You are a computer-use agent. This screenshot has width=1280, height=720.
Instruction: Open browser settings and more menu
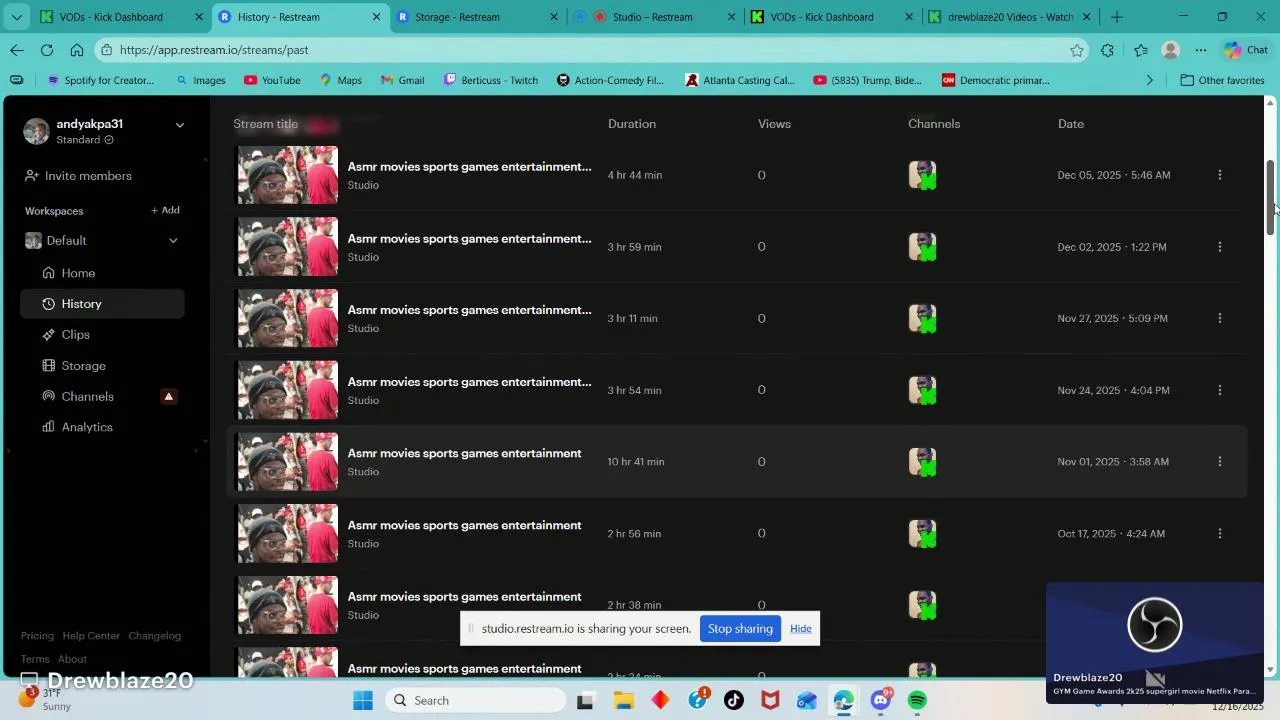coord(1201,50)
